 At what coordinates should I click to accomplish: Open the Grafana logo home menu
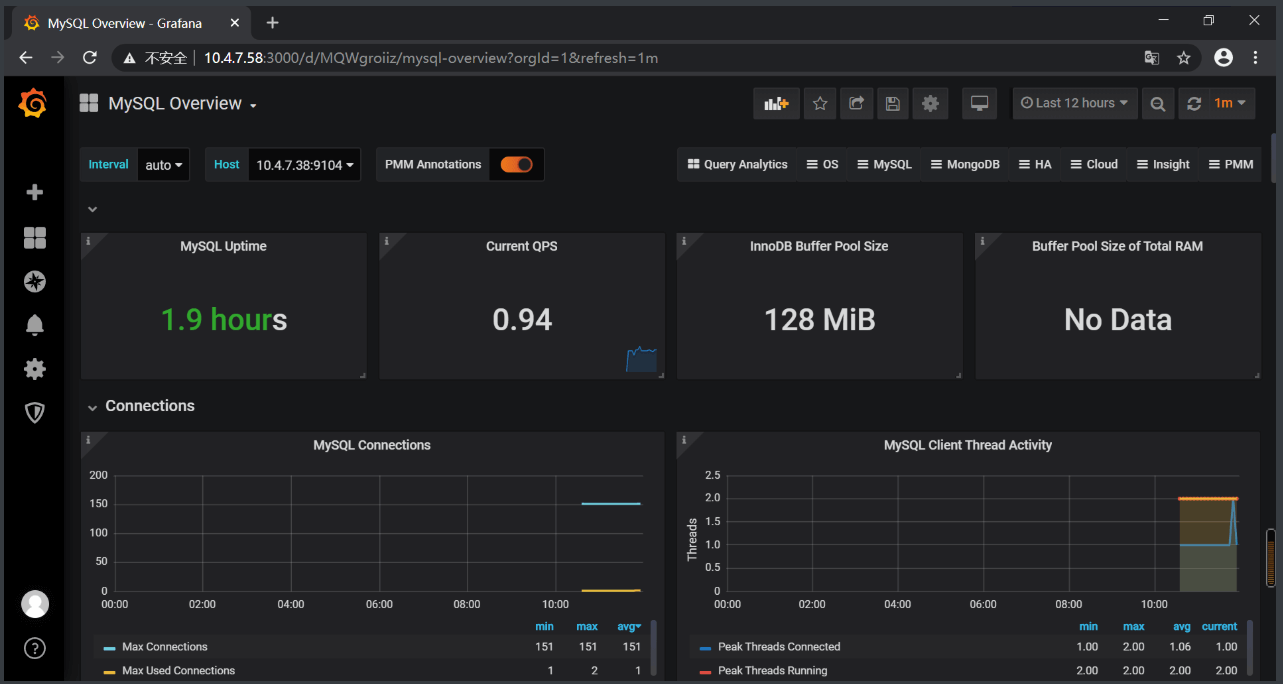(33, 103)
